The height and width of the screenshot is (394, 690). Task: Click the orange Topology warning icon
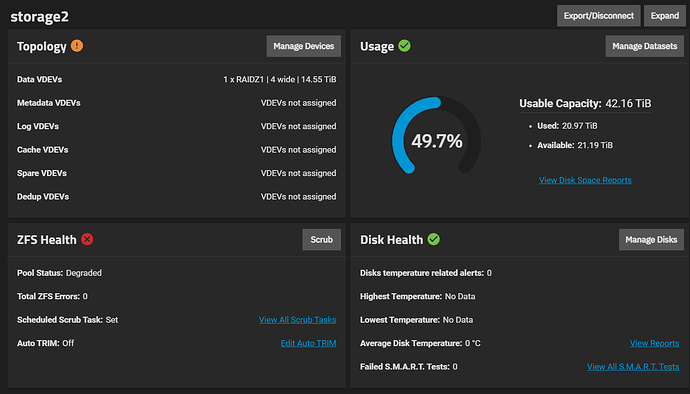77,46
